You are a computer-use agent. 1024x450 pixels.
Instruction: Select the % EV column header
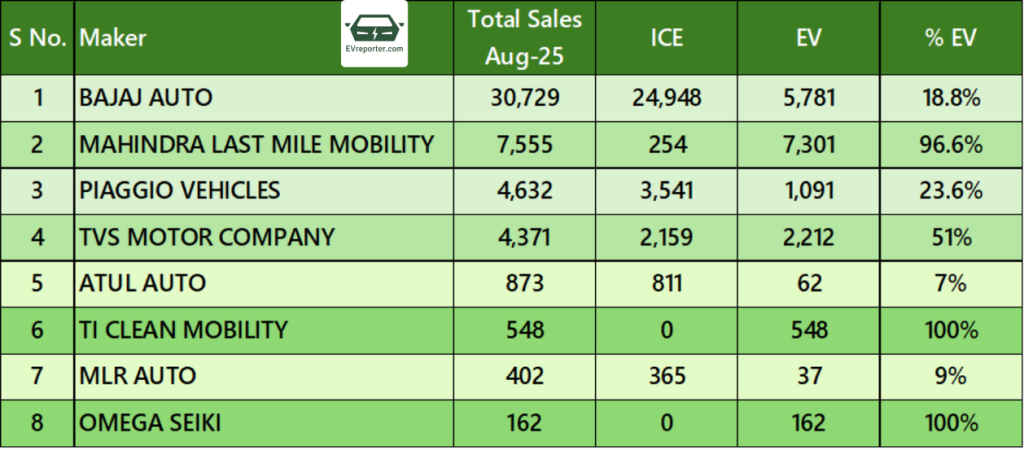[951, 38]
